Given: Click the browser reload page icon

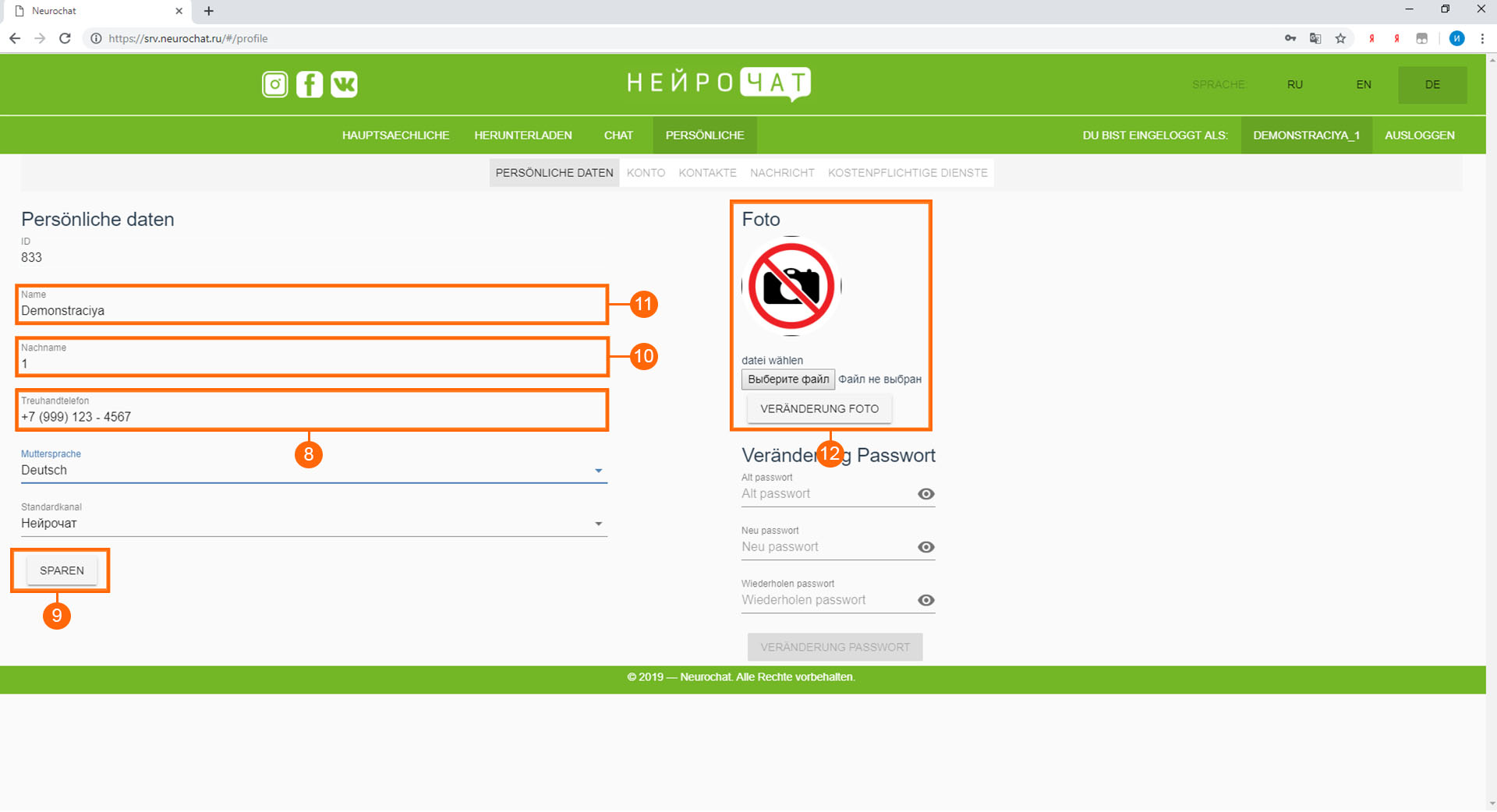Looking at the screenshot, I should (x=65, y=38).
